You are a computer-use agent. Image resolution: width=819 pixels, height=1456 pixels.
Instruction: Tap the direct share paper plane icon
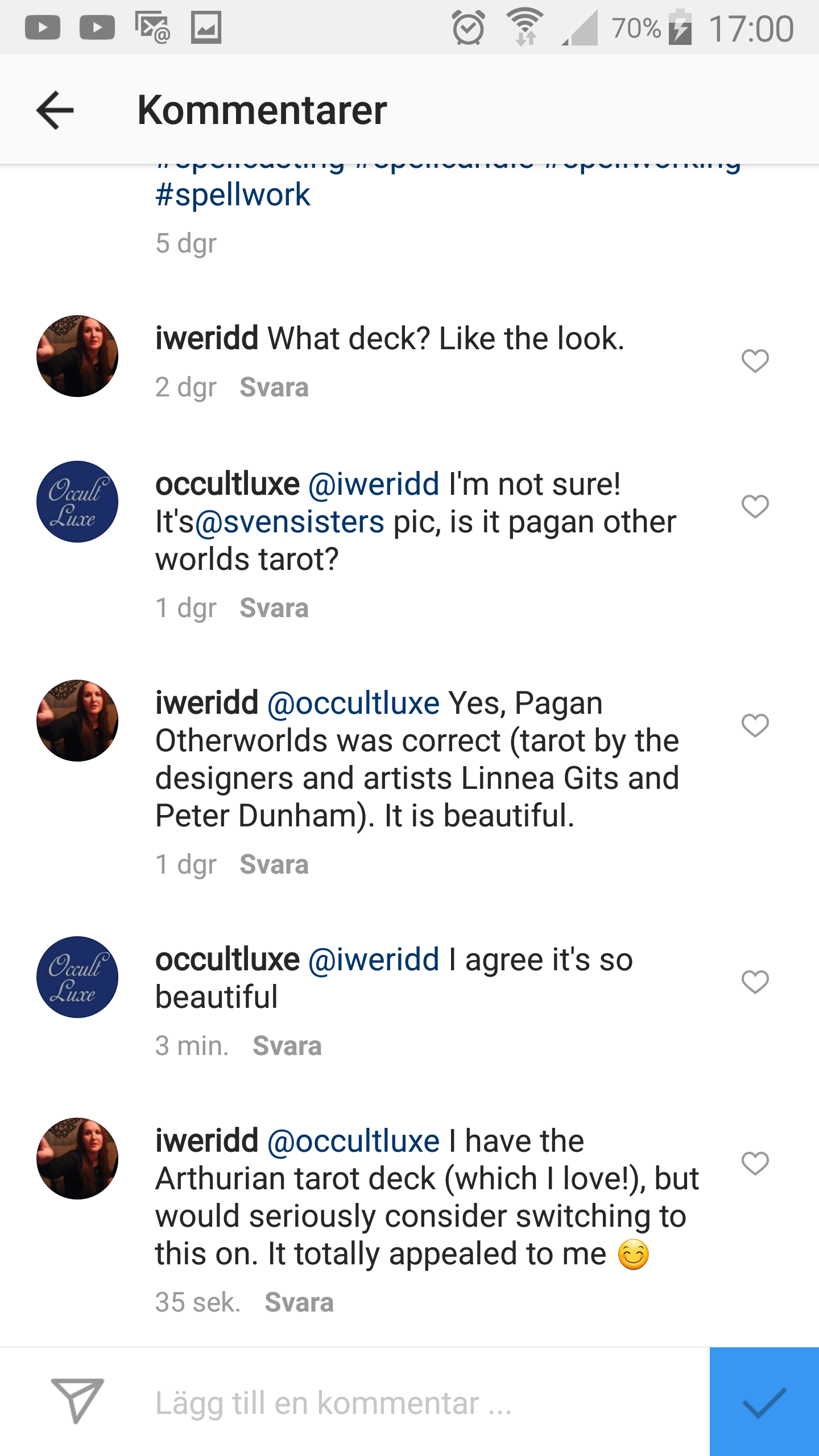point(77,1401)
